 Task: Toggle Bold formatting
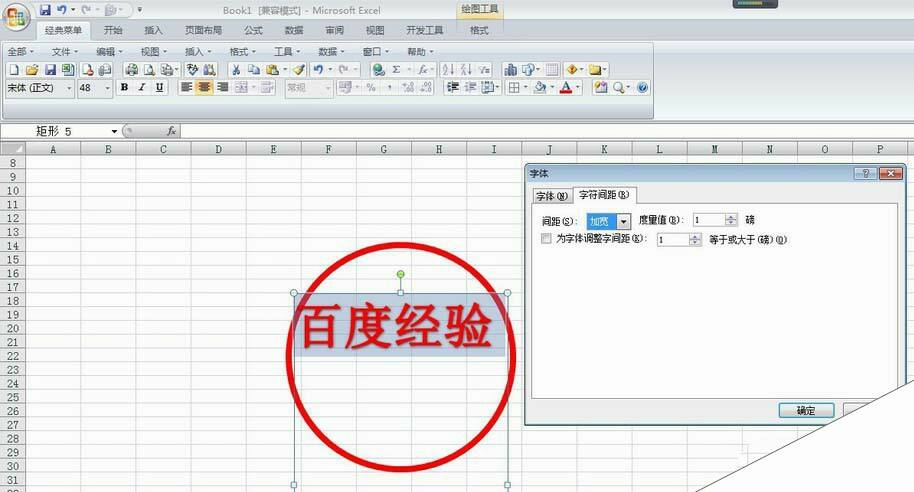(x=124, y=87)
